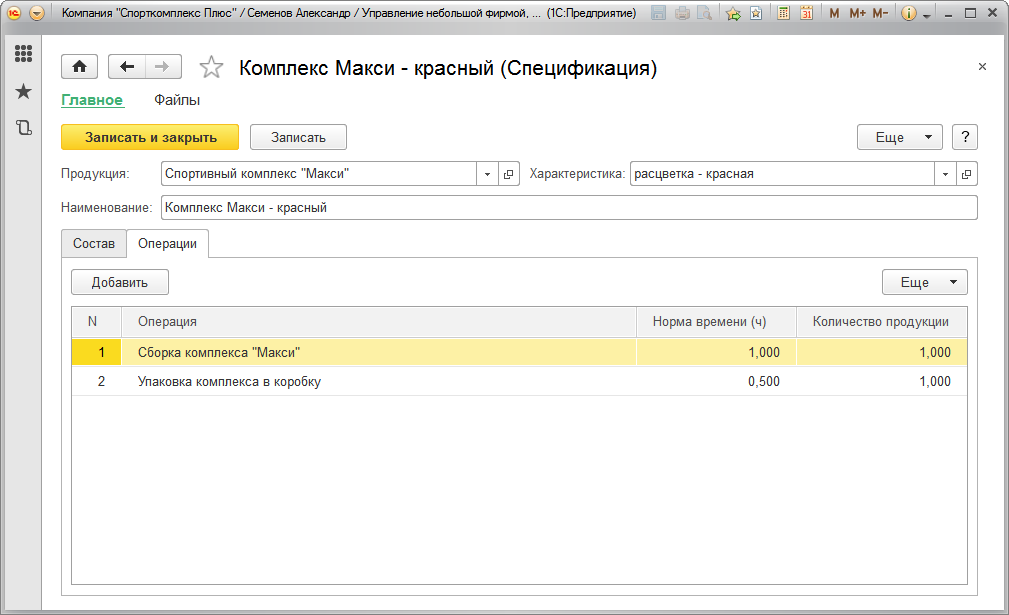
Task: Open the sections grid menu in sidebar
Action: click(x=23, y=53)
